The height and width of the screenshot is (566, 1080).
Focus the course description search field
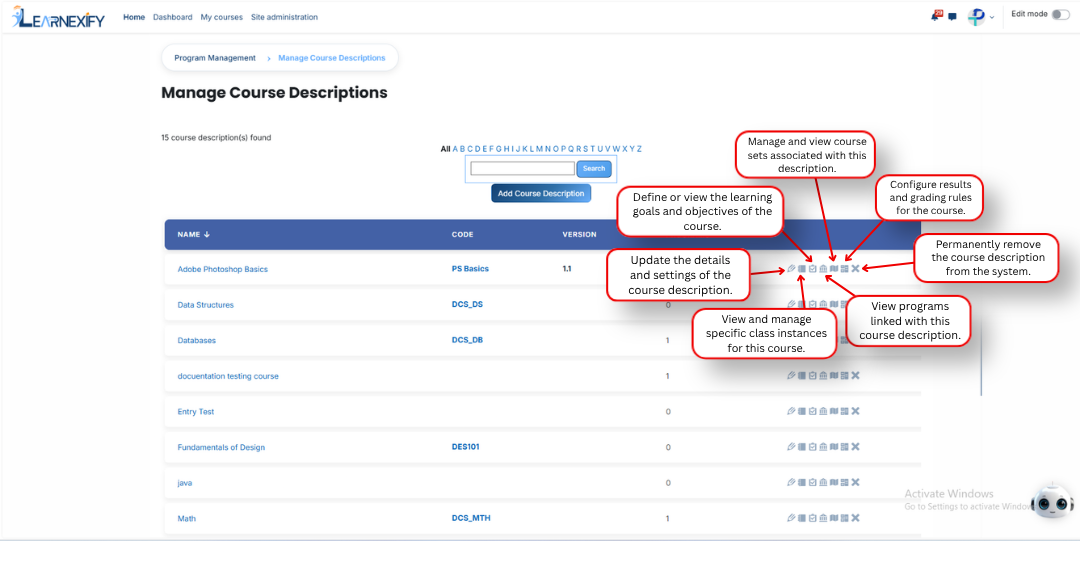pos(522,168)
